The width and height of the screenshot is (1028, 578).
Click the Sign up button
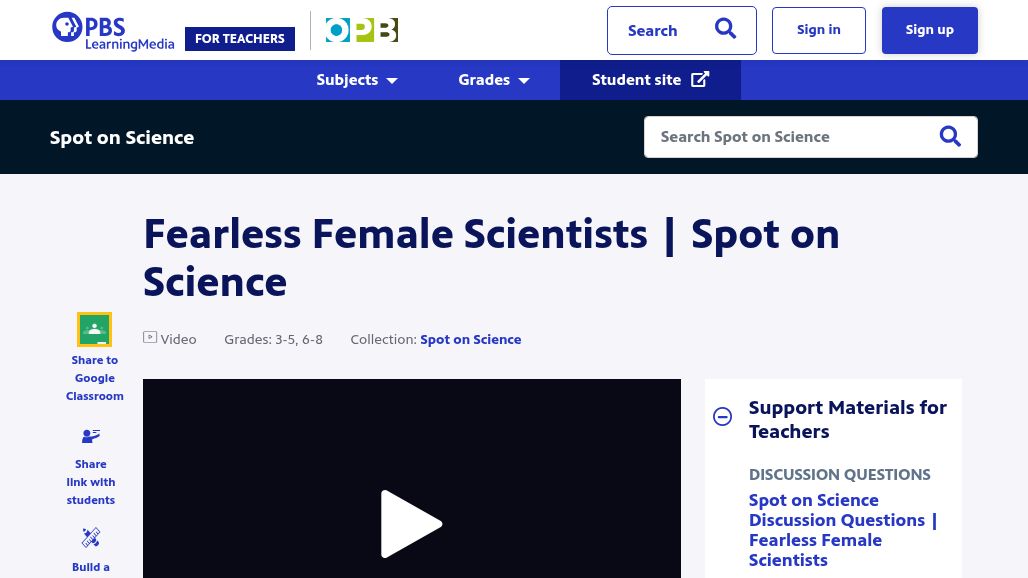click(929, 29)
